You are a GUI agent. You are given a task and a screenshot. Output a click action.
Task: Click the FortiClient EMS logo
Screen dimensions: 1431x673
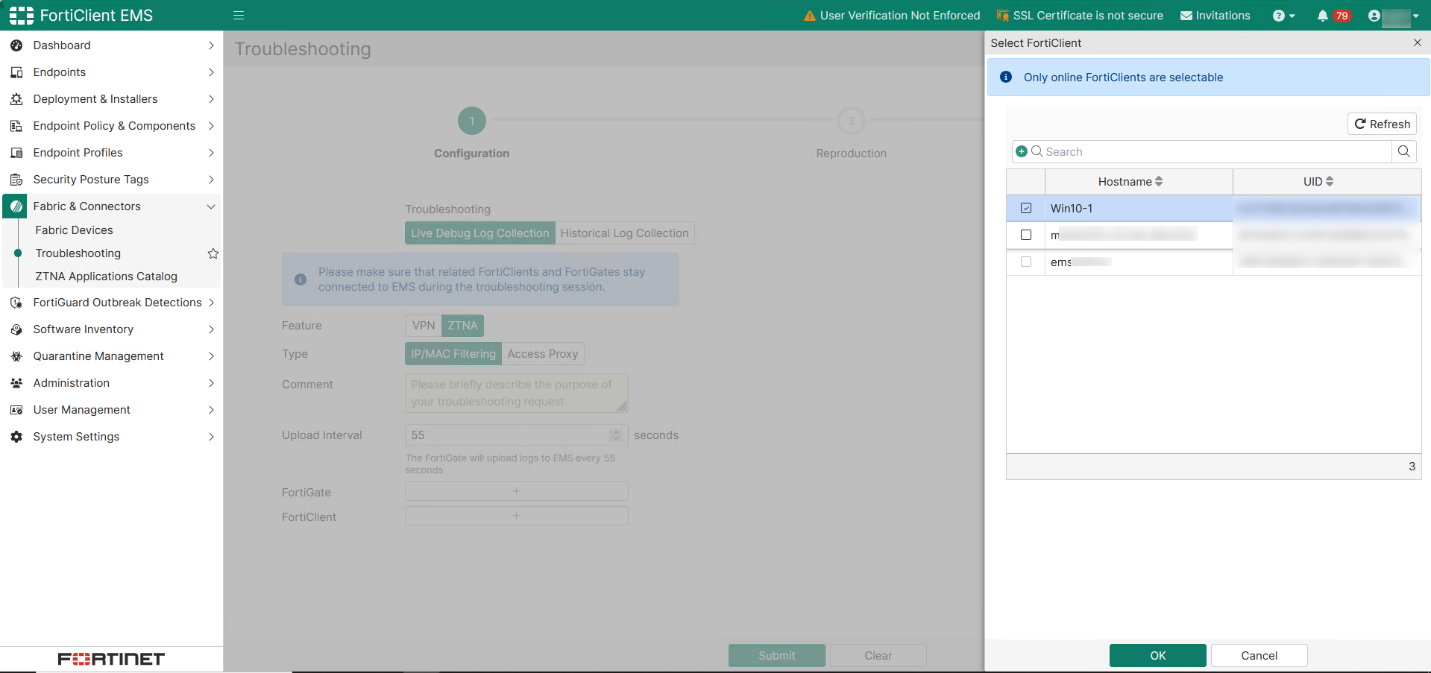(81, 15)
